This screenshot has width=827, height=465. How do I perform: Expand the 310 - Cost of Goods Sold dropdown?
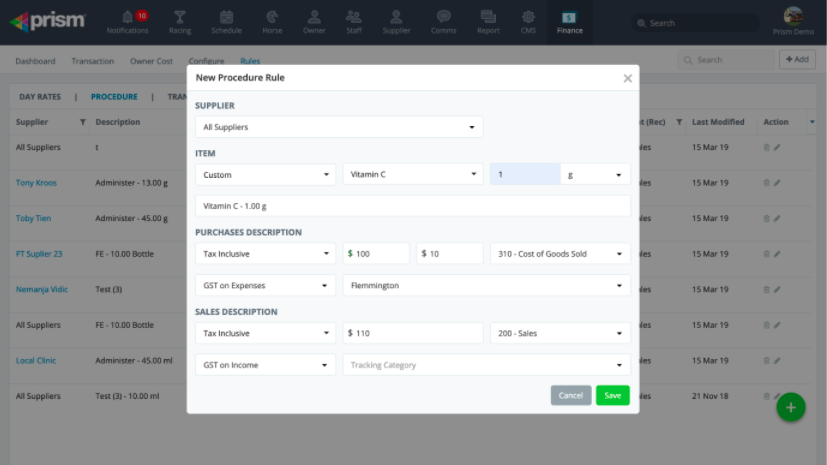pyautogui.click(x=560, y=254)
